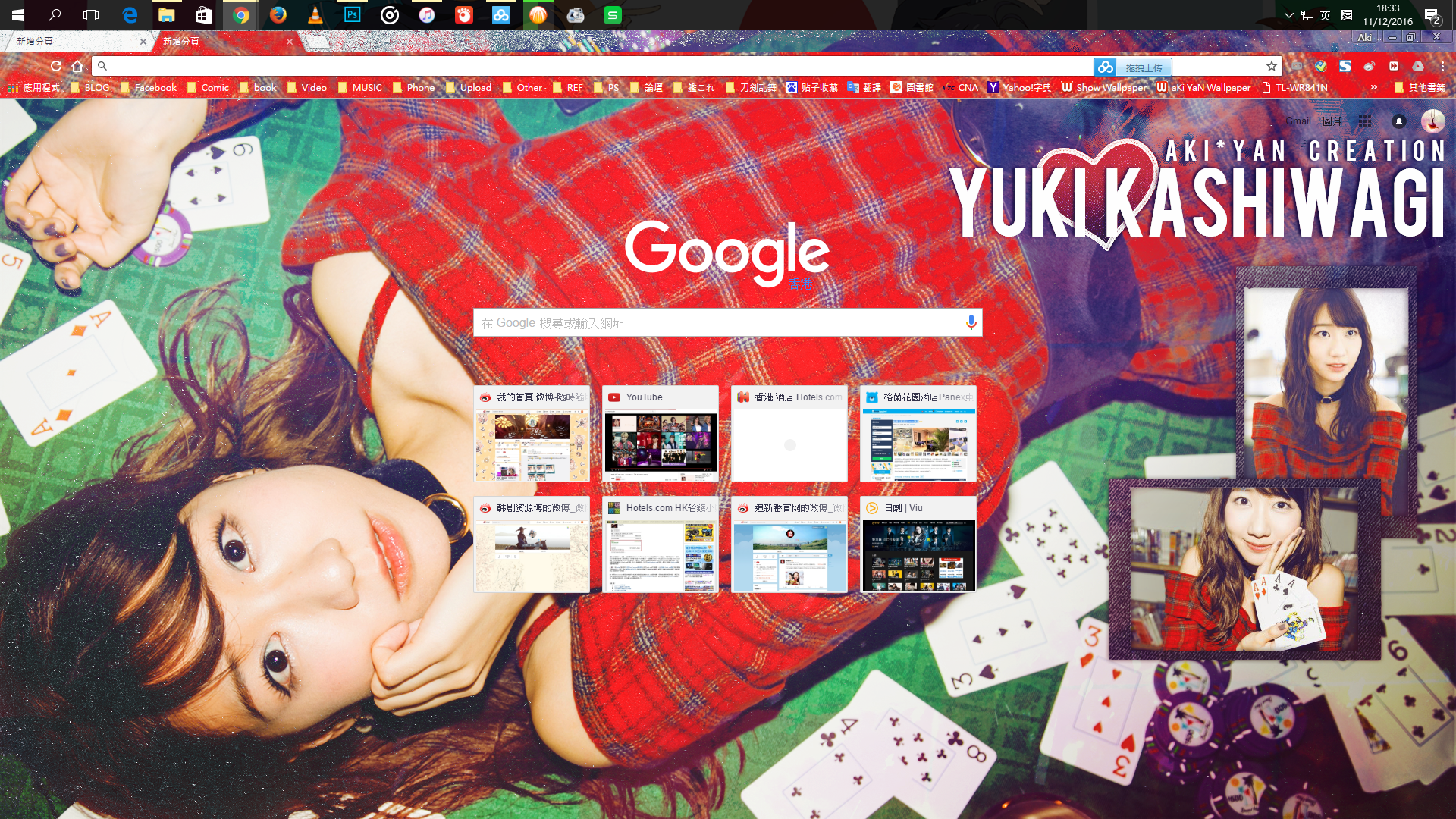Open the Windows Start menu

pyautogui.click(x=17, y=15)
